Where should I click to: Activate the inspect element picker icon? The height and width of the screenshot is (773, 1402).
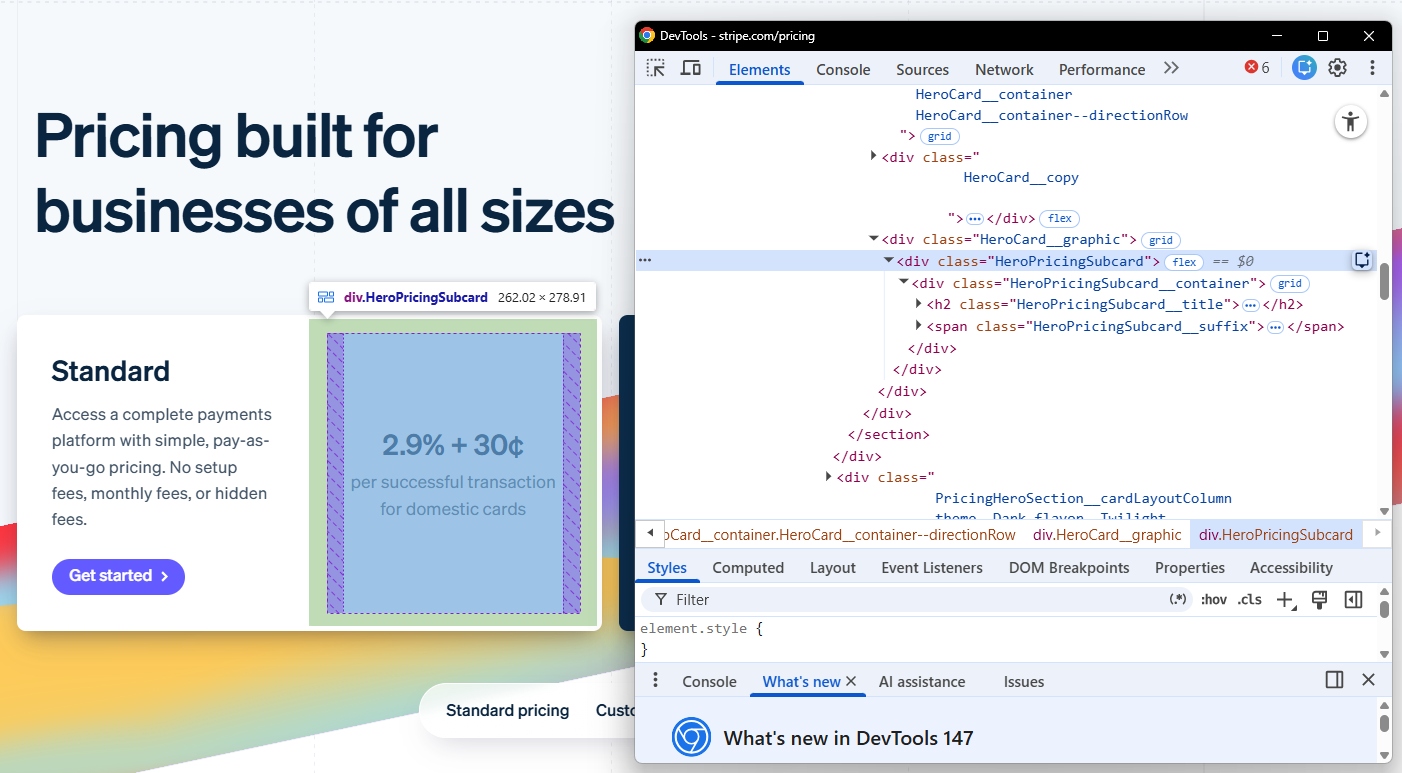(655, 68)
